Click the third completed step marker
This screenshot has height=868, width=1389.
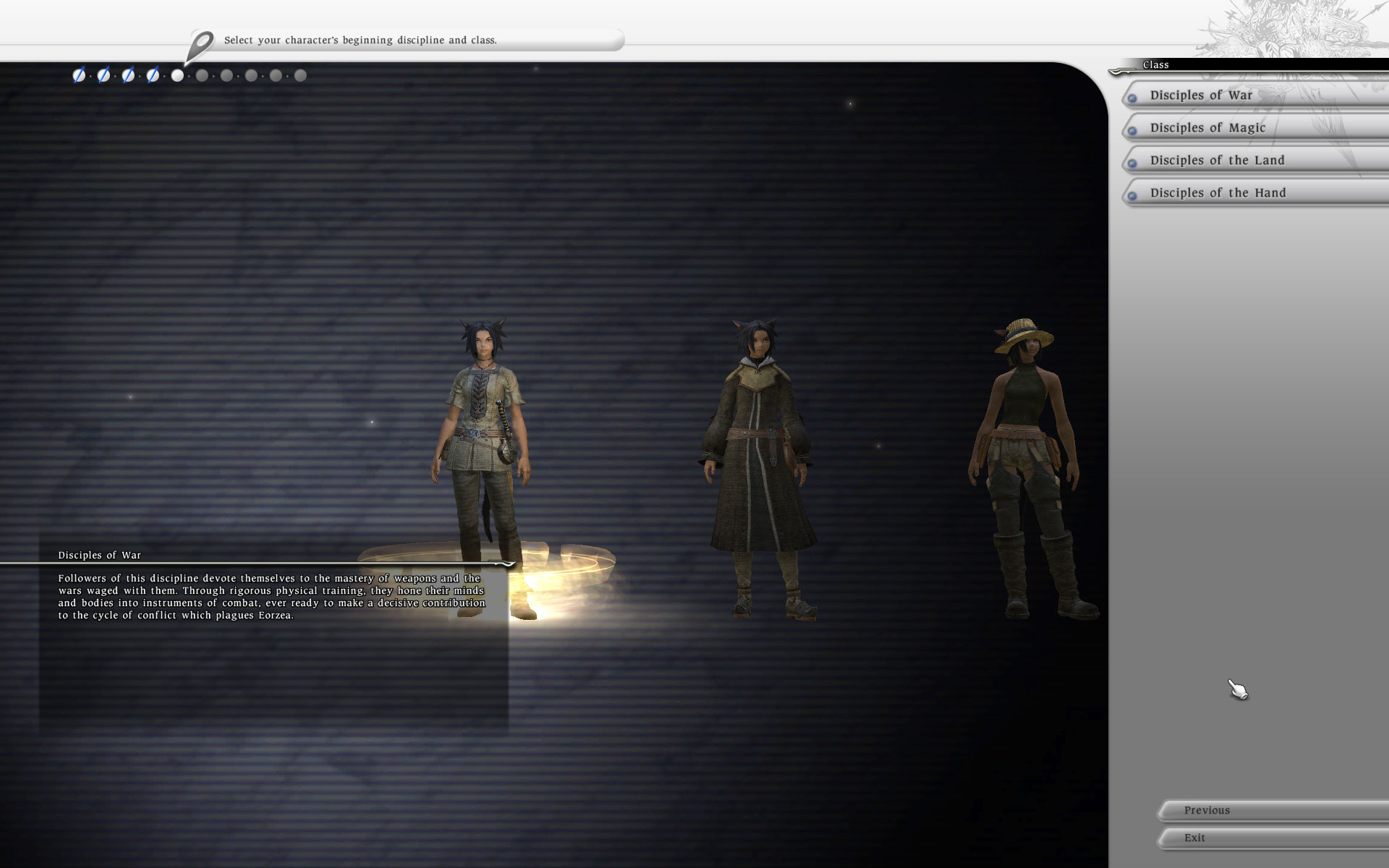pos(128,75)
